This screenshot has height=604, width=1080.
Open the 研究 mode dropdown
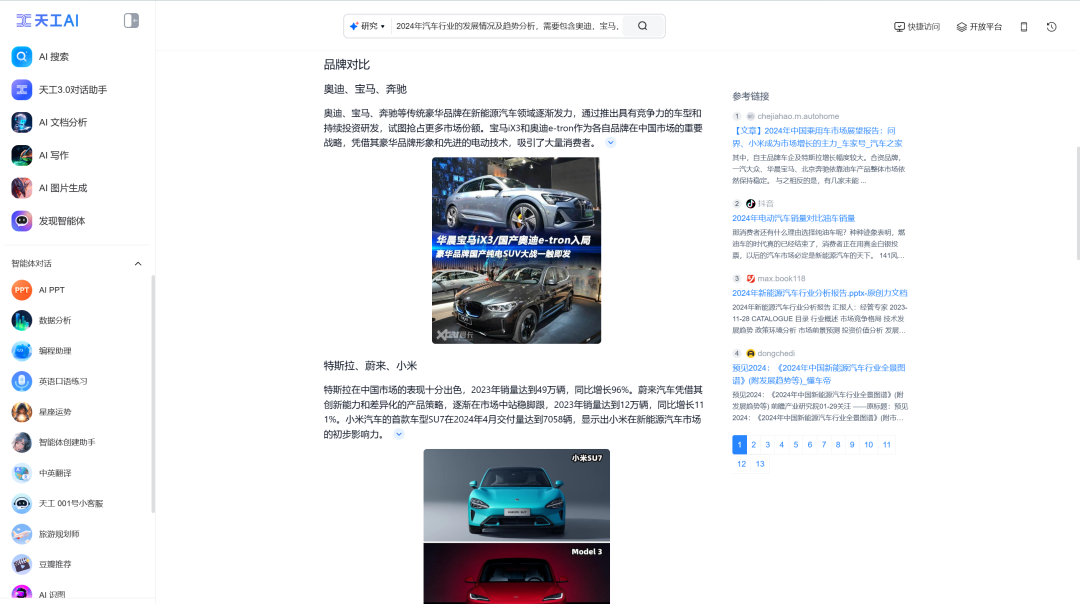[367, 26]
